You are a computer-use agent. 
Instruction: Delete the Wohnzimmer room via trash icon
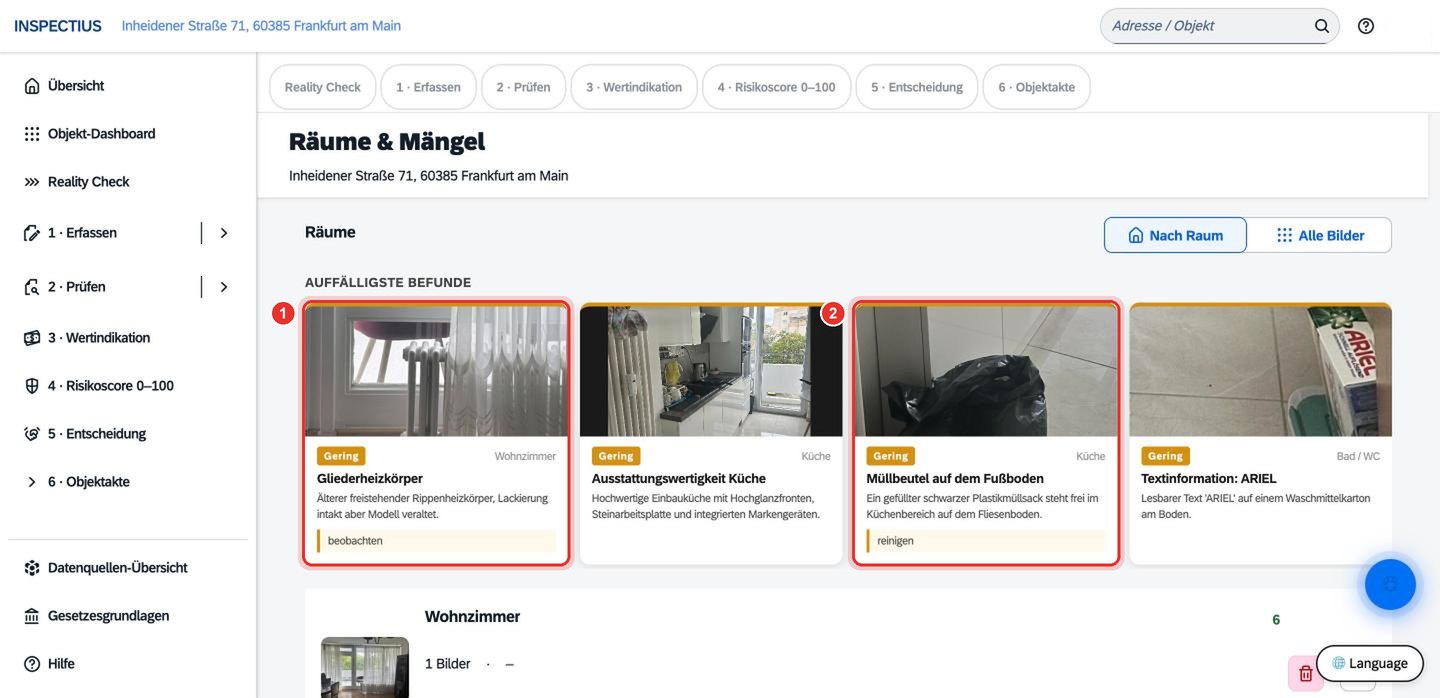click(1305, 673)
